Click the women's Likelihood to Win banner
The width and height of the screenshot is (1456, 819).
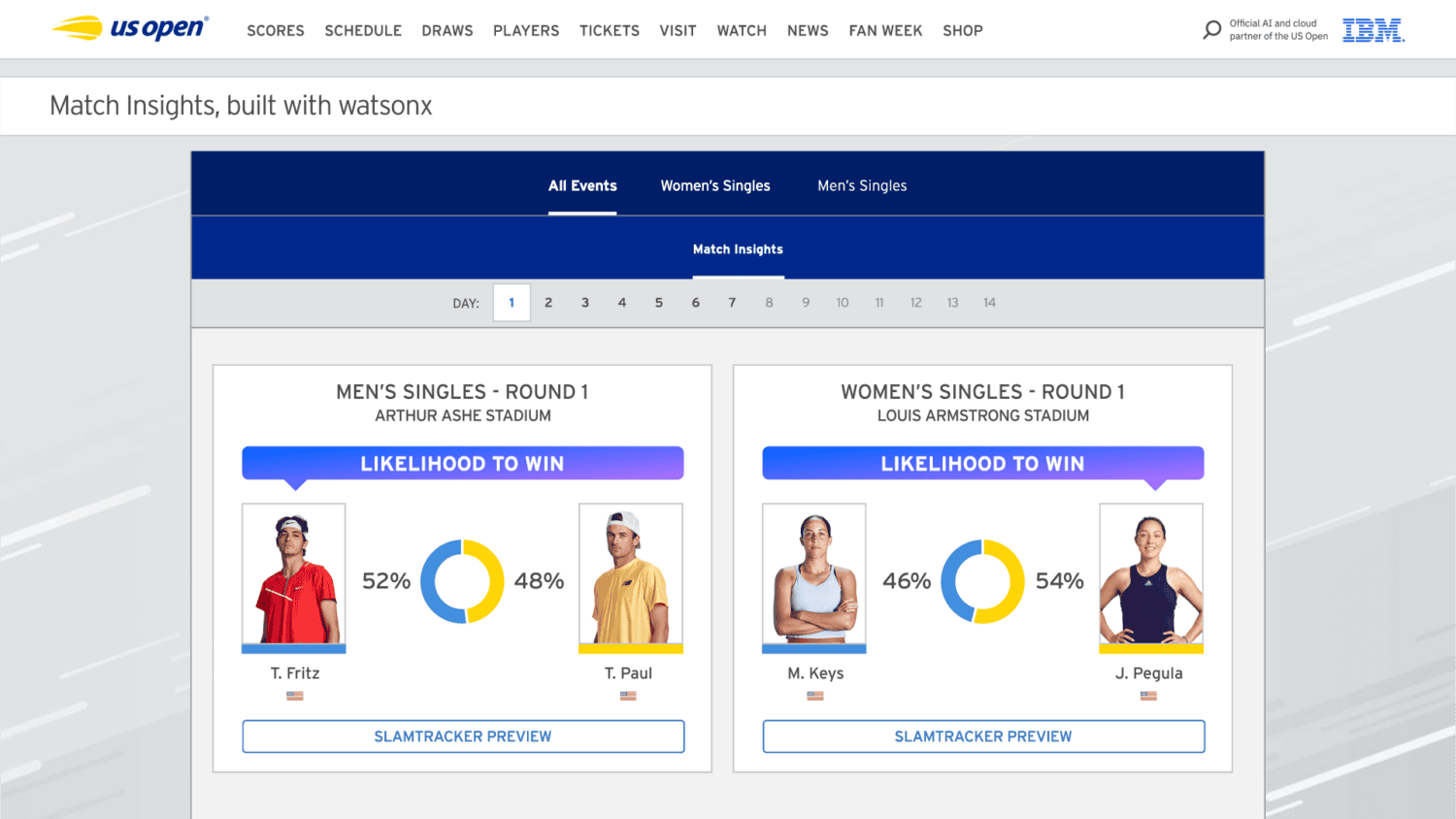(983, 463)
